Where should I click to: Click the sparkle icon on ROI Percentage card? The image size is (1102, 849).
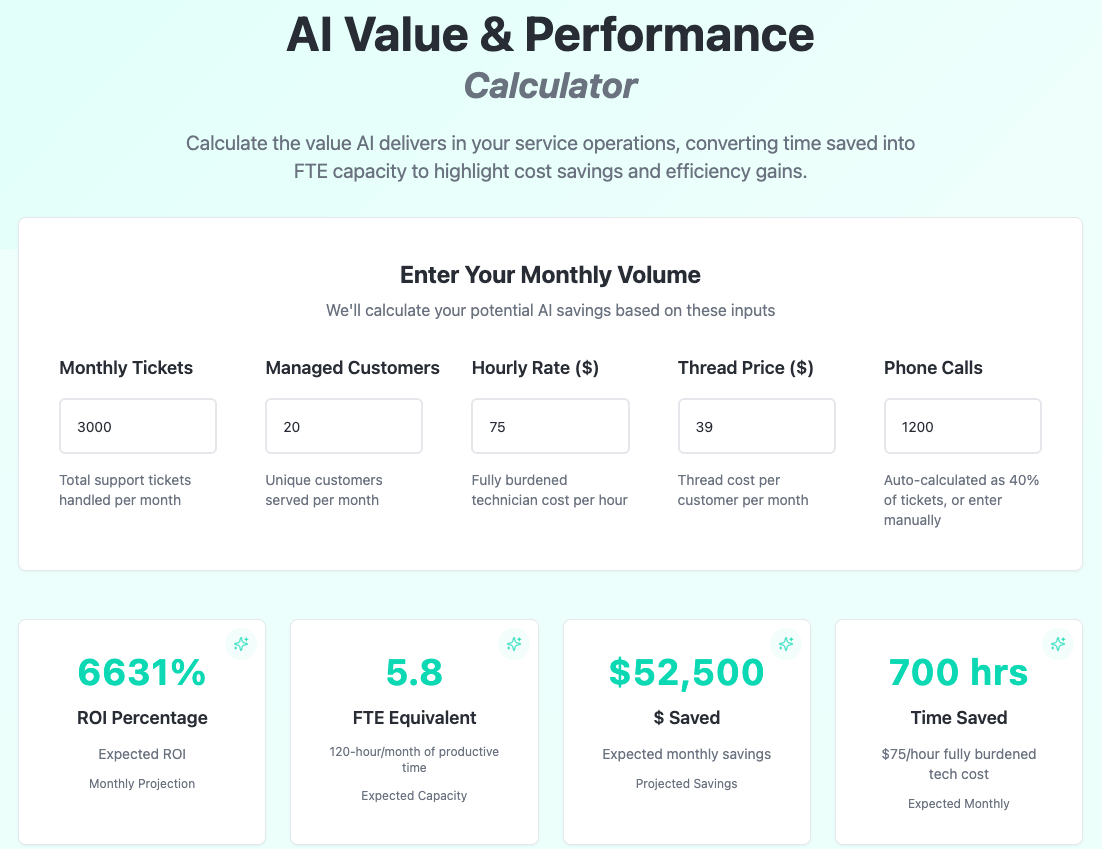(x=241, y=644)
